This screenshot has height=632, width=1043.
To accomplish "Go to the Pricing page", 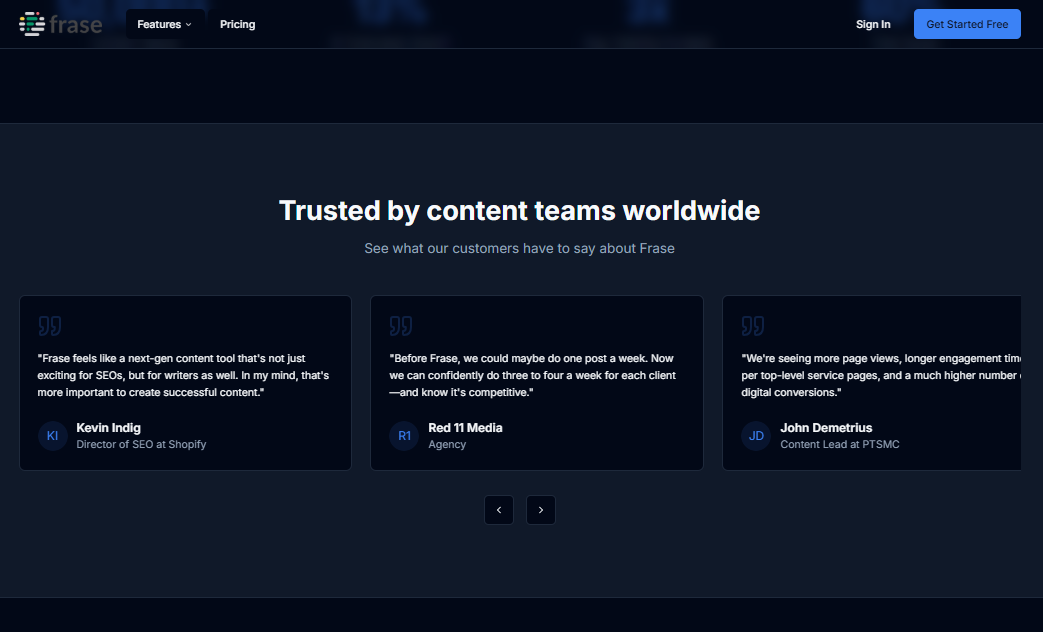I will click(237, 25).
